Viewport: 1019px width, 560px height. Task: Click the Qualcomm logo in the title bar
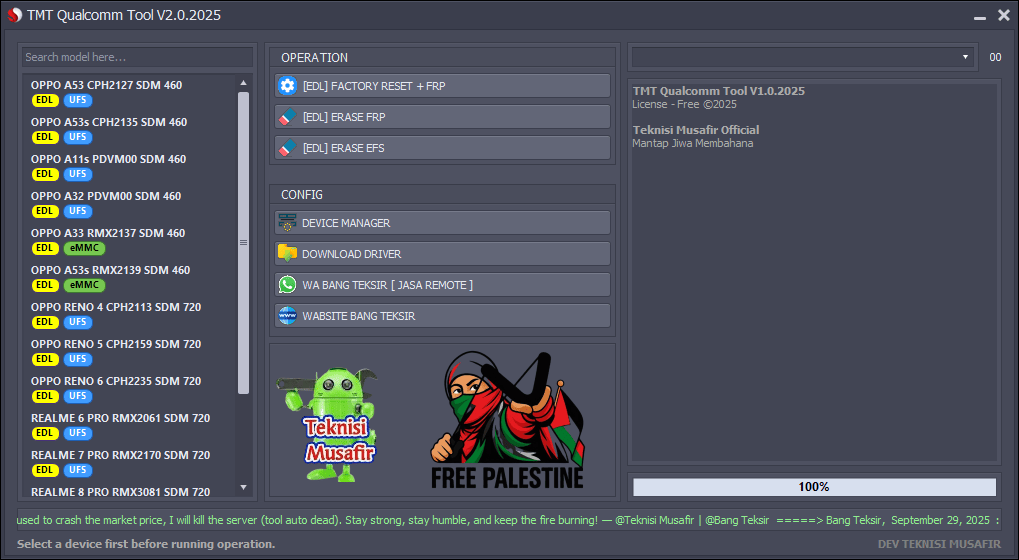tap(14, 15)
